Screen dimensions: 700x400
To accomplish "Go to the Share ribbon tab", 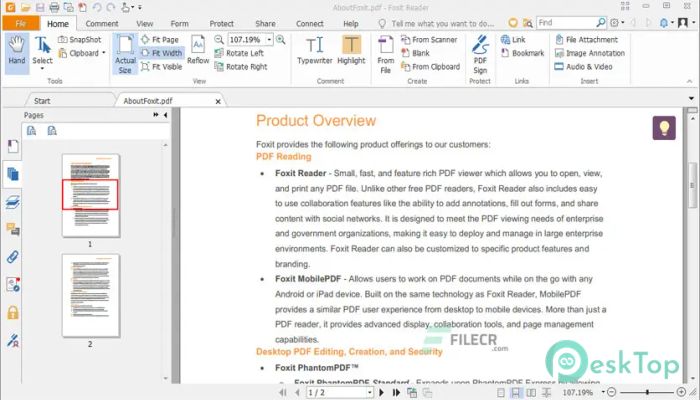I will pyautogui.click(x=265, y=24).
